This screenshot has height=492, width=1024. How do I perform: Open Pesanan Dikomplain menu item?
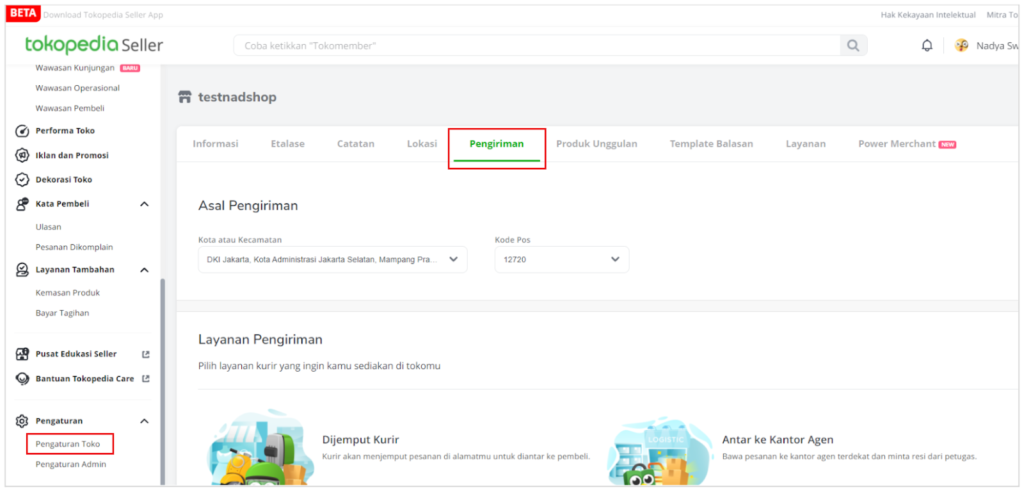coord(74,247)
